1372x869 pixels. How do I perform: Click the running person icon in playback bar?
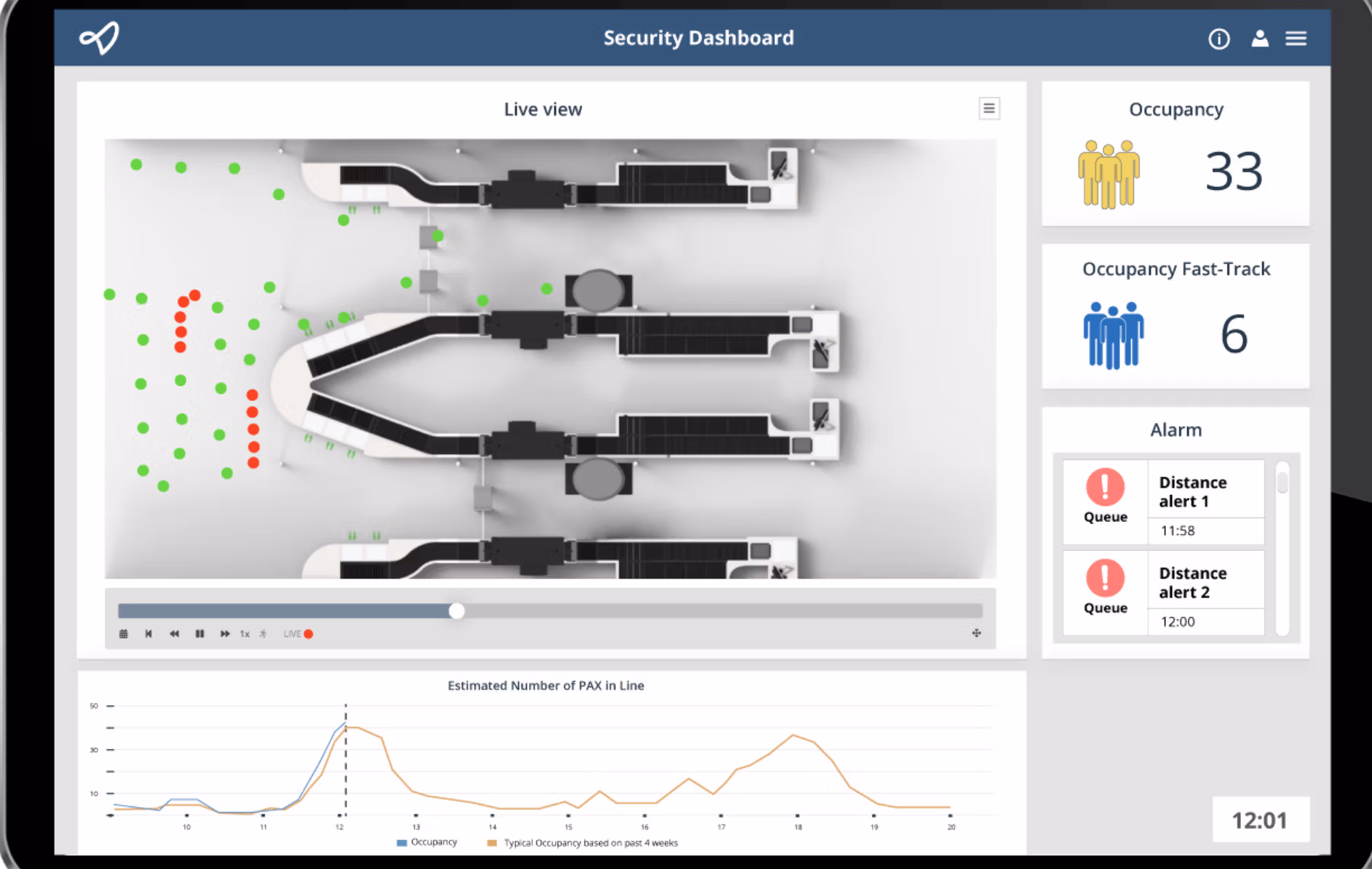[x=263, y=634]
